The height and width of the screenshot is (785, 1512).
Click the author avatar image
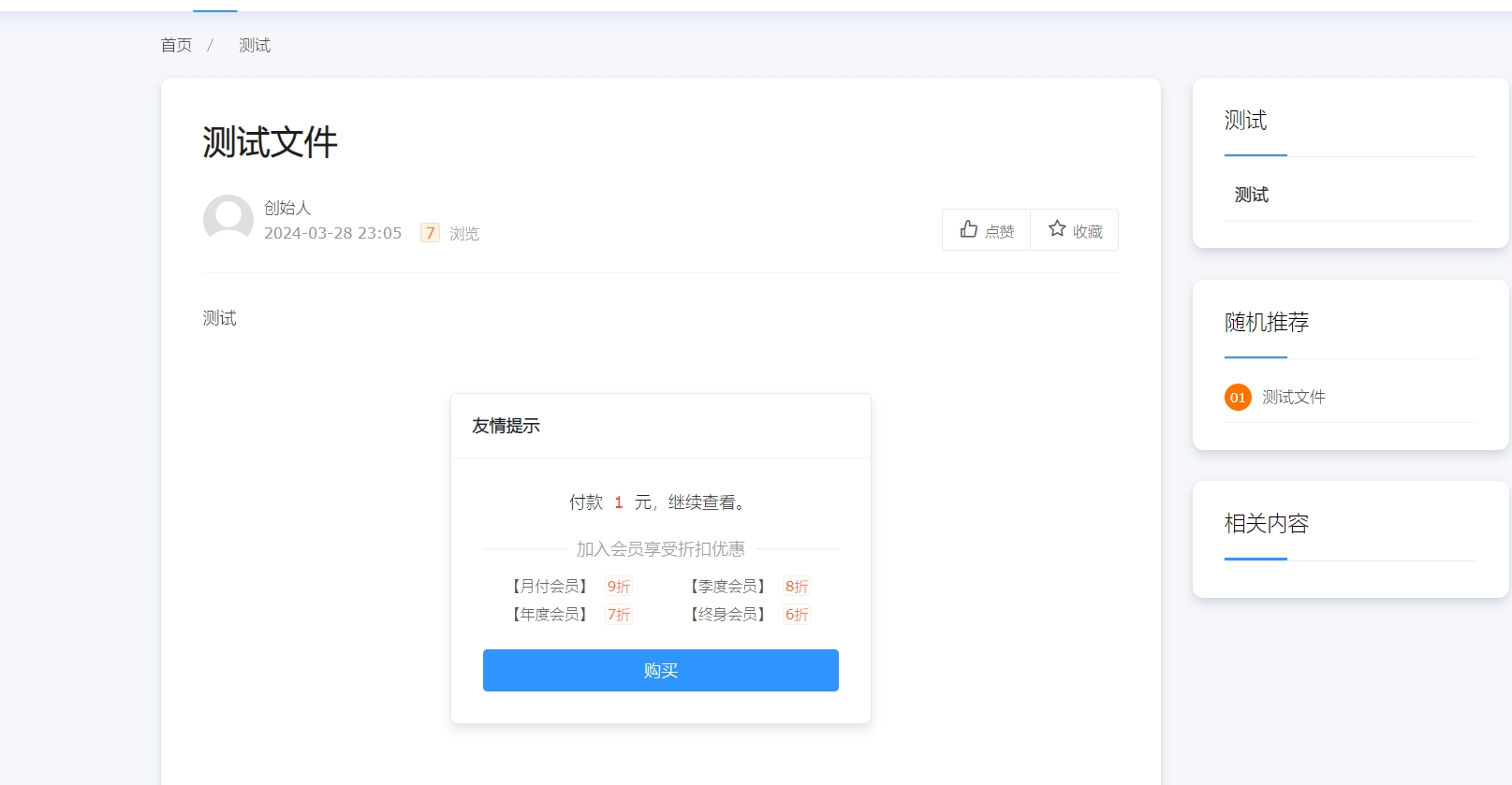click(228, 220)
